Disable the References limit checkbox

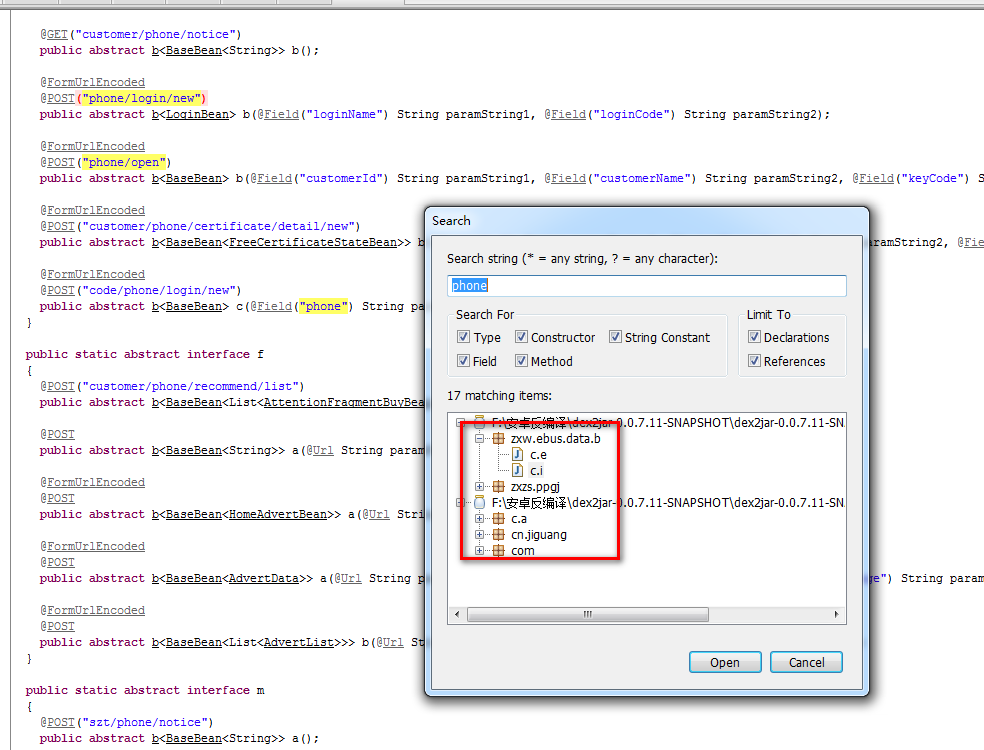coord(754,361)
